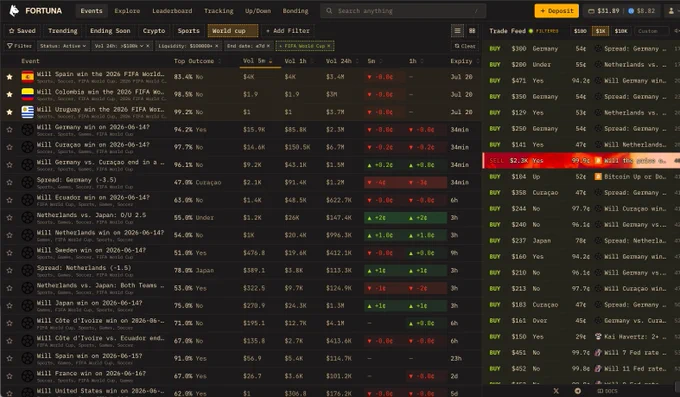Viewport: 680px width, 397px height.
Task: Star the Will Curaçao win on 2026-06-14 event
Action: [x=10, y=147]
